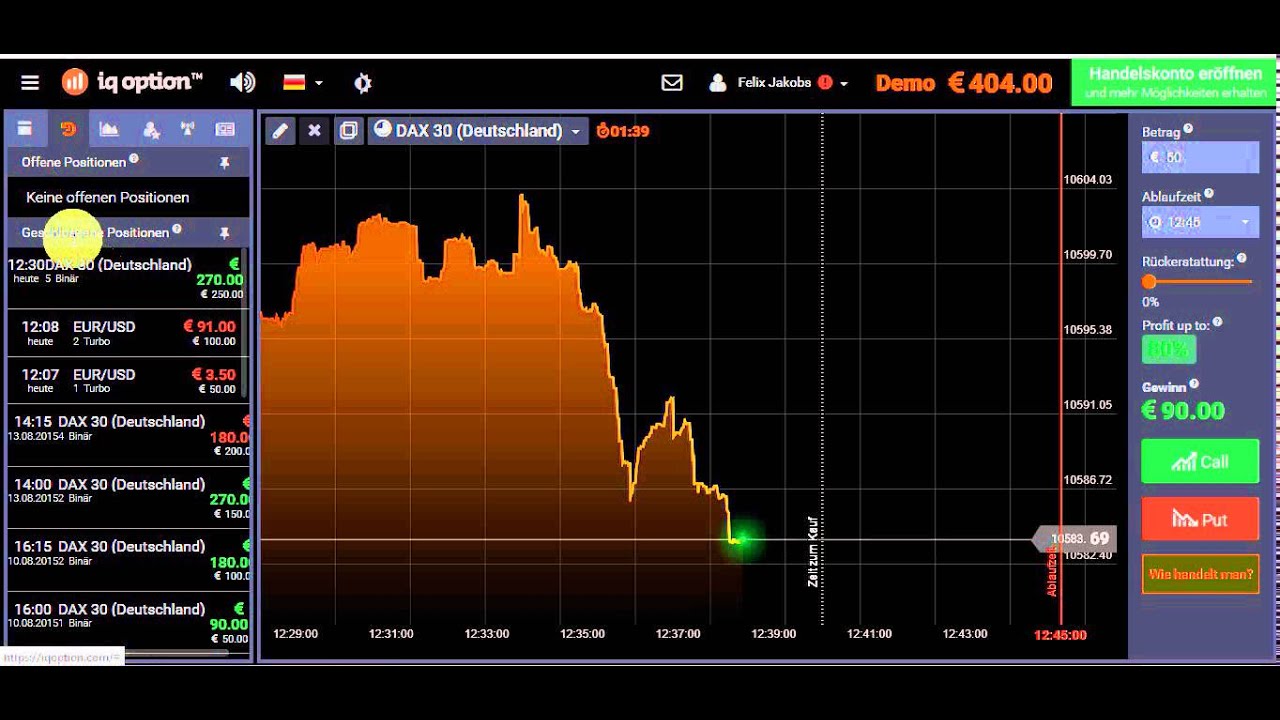Click the red Put button
The image size is (1280, 720).
(x=1200, y=519)
